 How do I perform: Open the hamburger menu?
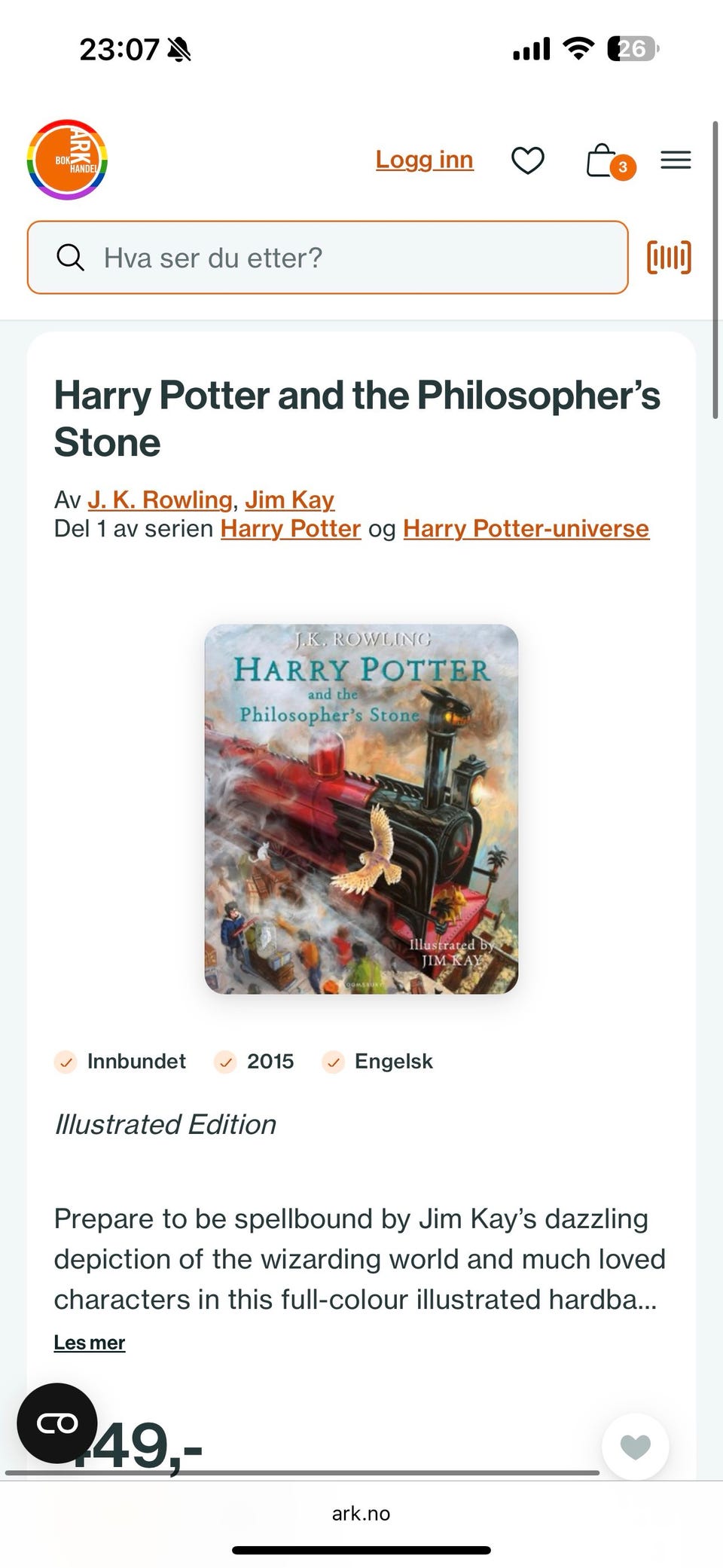pos(676,160)
